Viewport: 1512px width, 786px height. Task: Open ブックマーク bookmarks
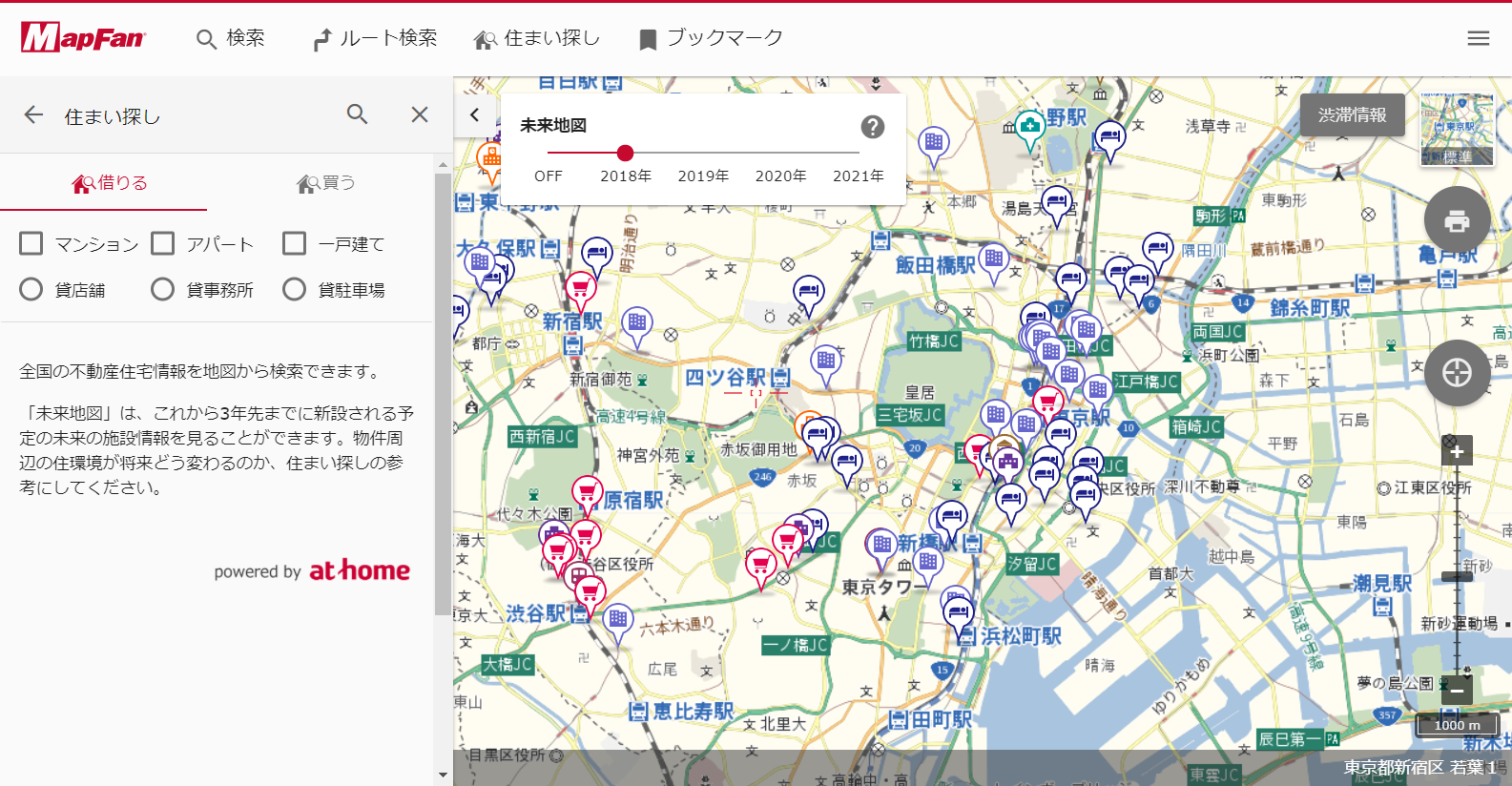click(711, 38)
